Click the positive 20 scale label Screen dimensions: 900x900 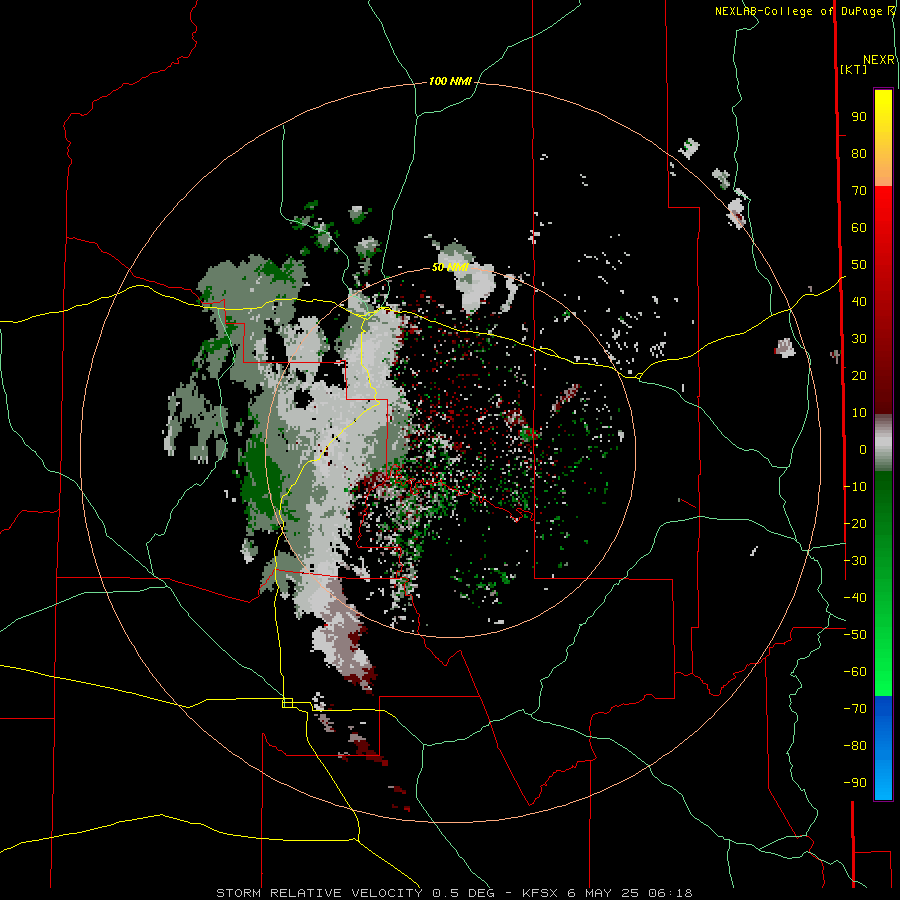pyautogui.click(x=859, y=375)
